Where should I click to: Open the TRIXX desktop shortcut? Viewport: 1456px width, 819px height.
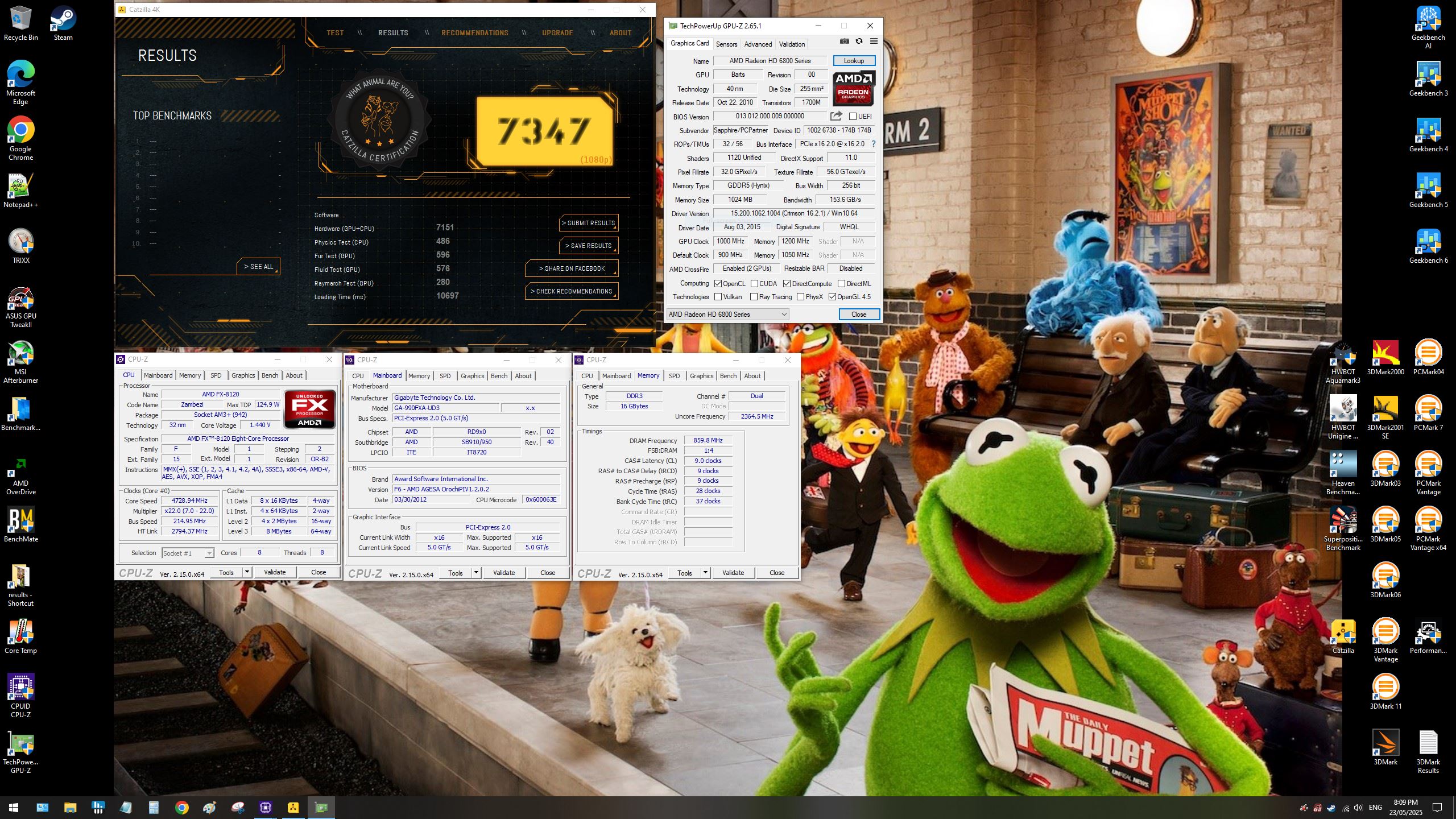click(21, 246)
